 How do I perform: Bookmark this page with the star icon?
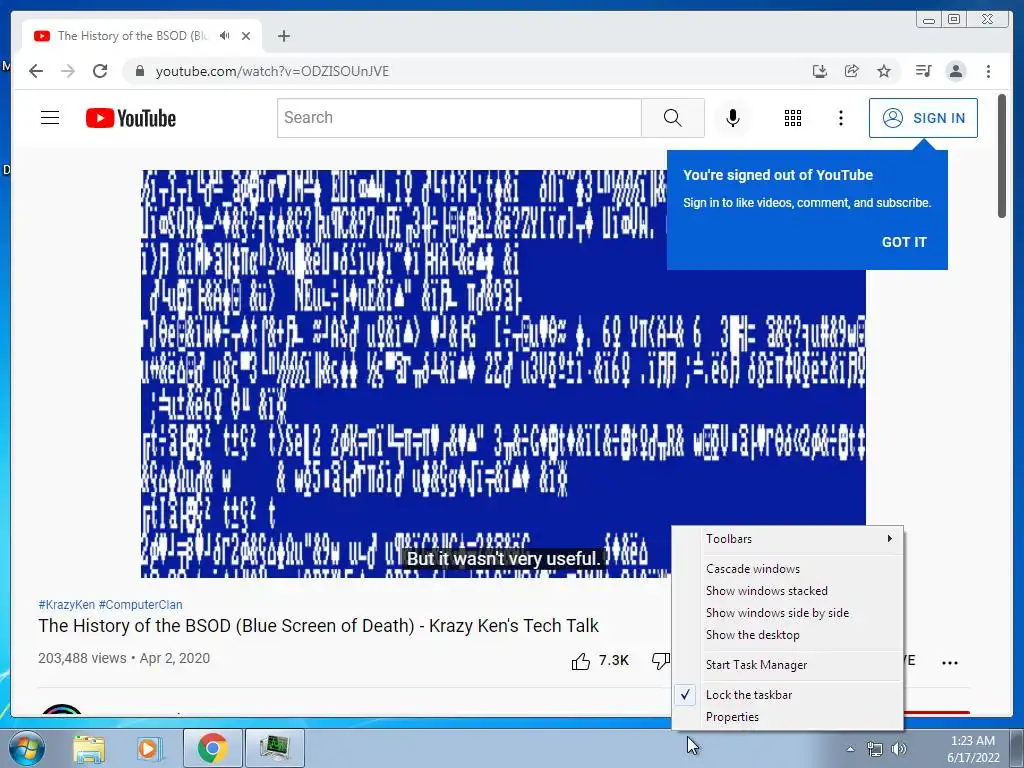pyautogui.click(x=884, y=71)
